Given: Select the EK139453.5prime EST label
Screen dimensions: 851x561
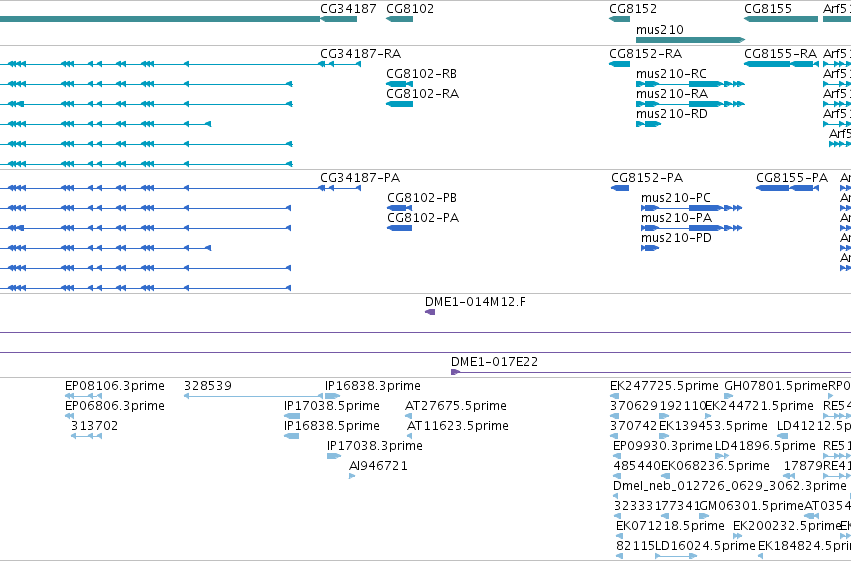Looking at the screenshot, I should tap(713, 426).
